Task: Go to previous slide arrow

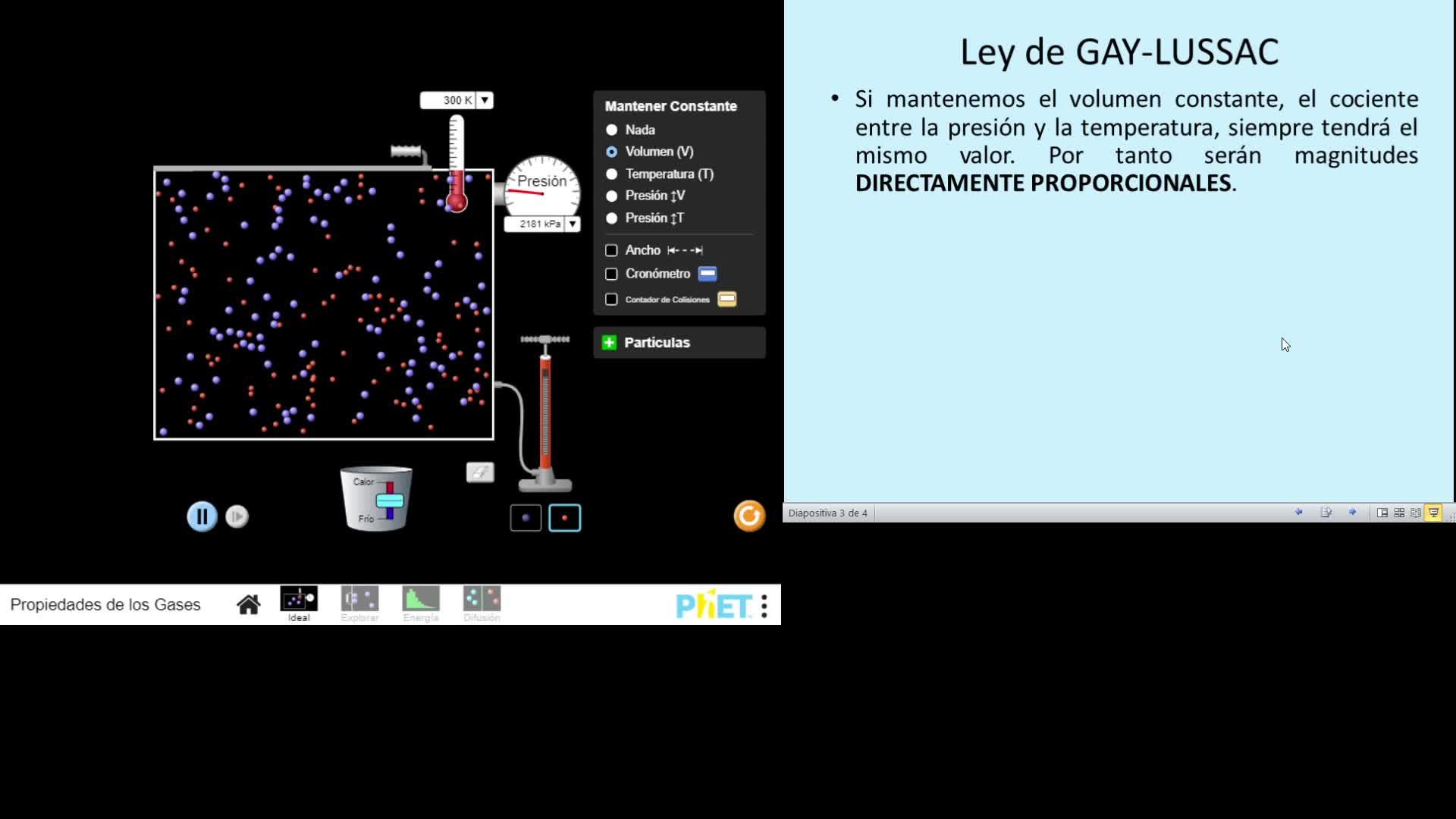Action: tap(1298, 513)
